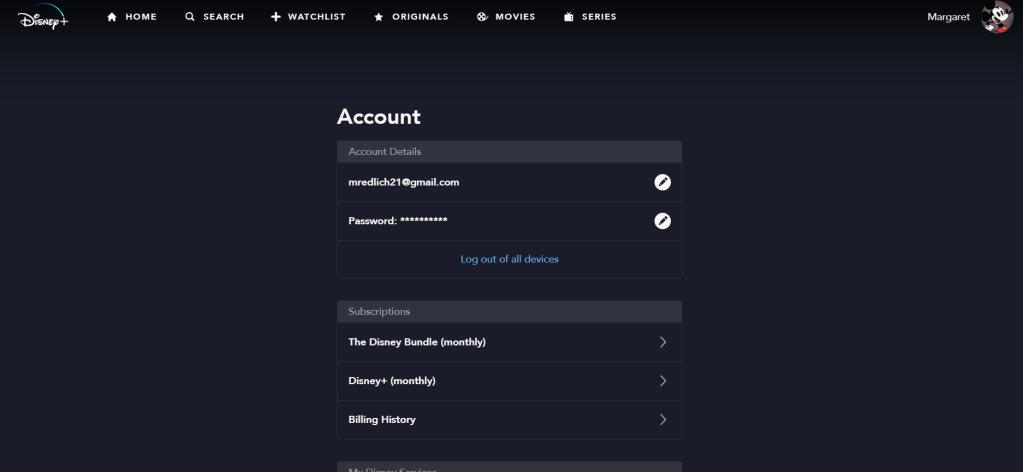
Task: Click the Series icon
Action: tap(569, 17)
